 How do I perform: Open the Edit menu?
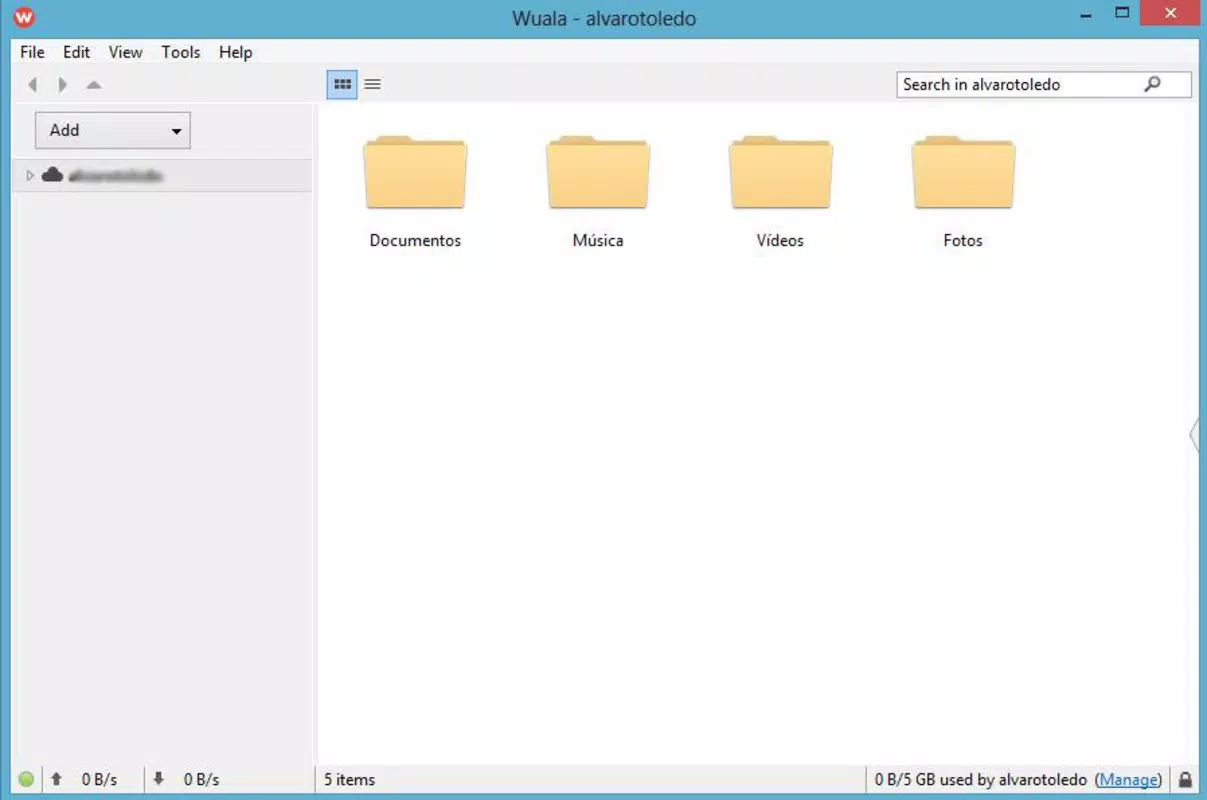pos(76,52)
